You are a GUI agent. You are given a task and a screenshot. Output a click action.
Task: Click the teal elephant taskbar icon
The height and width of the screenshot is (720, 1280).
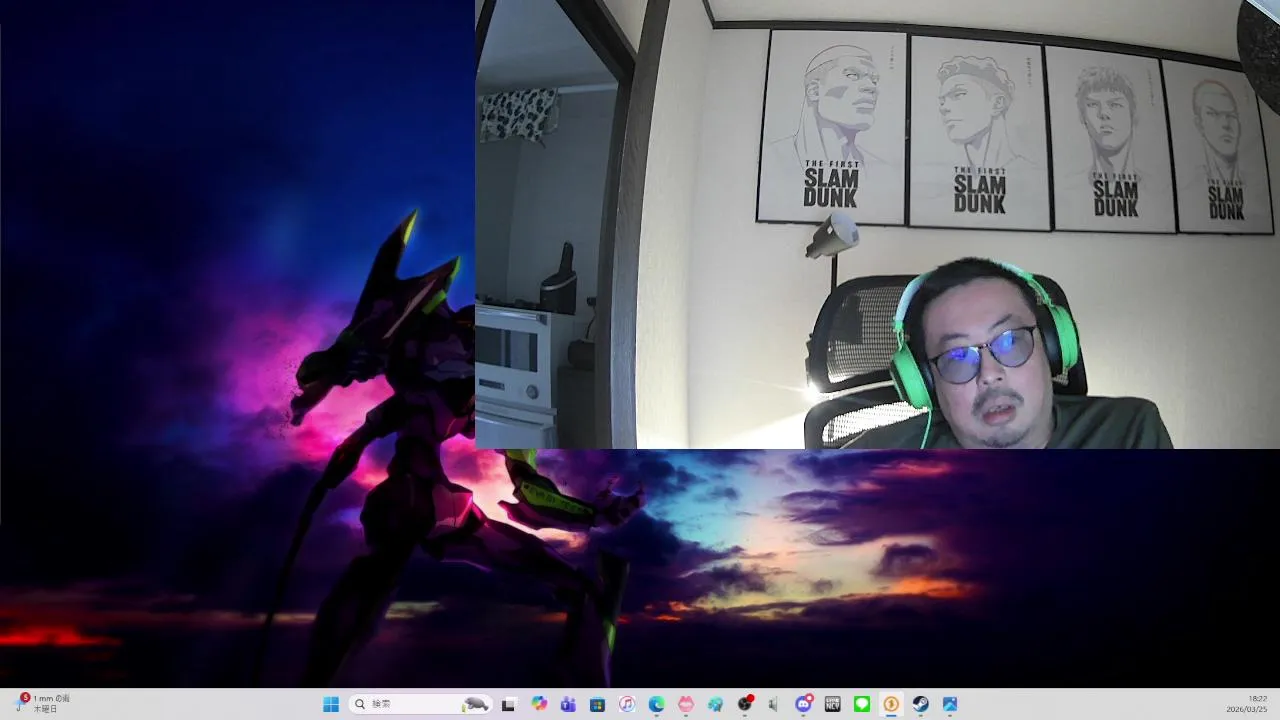(715, 704)
